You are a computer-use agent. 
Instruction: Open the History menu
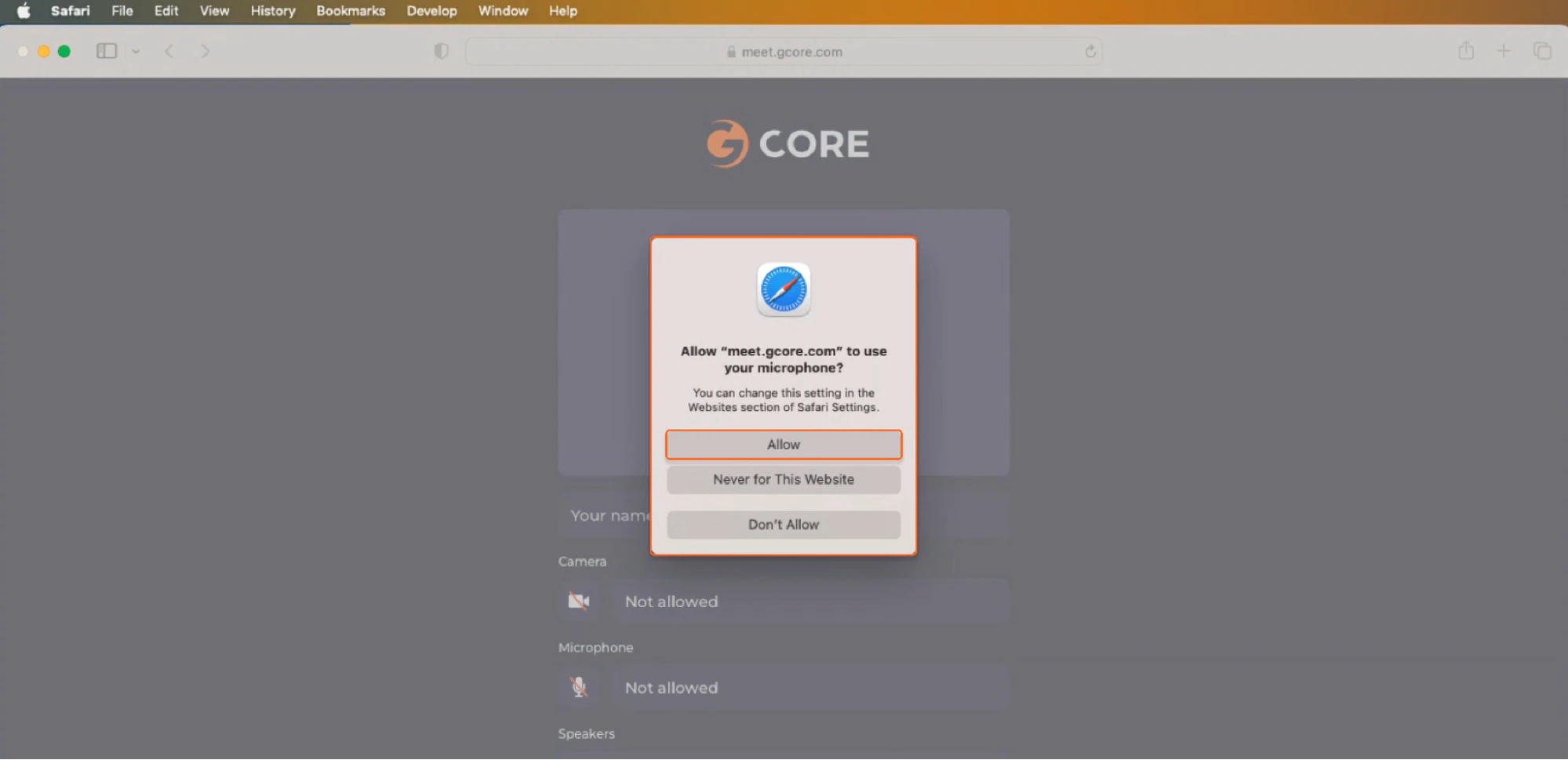pyautogui.click(x=273, y=11)
